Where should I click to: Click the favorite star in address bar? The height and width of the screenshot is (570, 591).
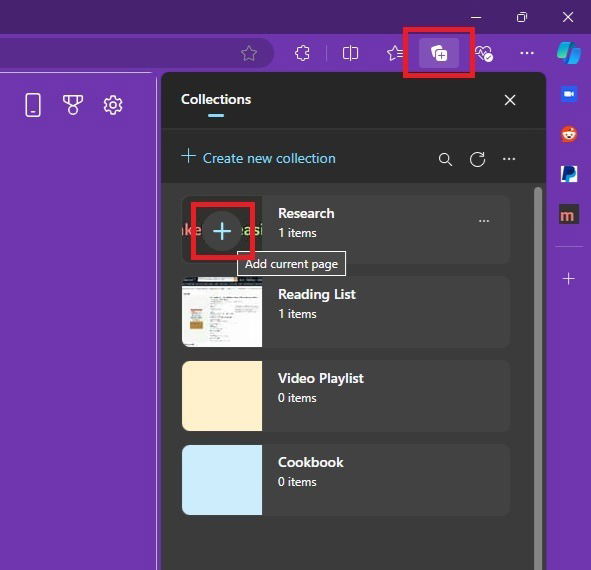pyautogui.click(x=249, y=53)
